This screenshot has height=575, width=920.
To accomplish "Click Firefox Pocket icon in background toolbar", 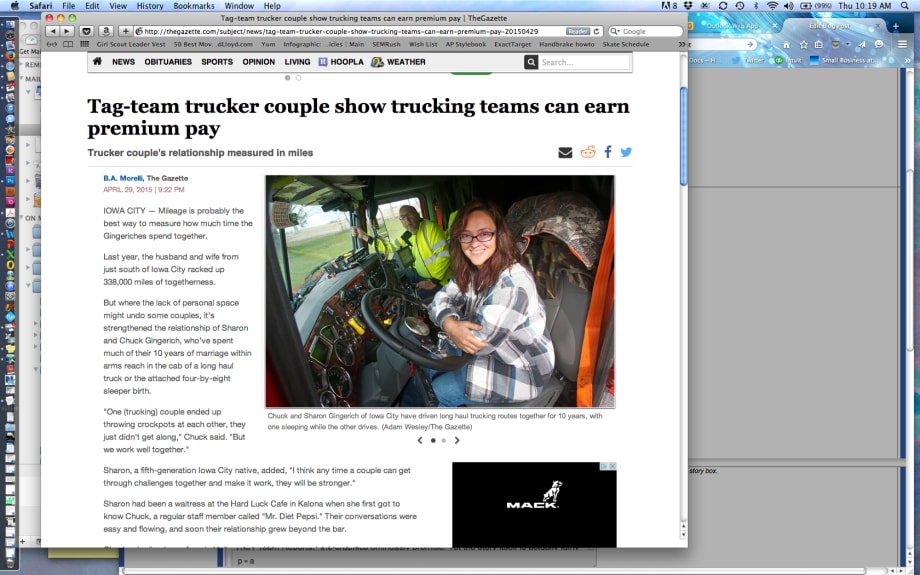I will (x=836, y=45).
